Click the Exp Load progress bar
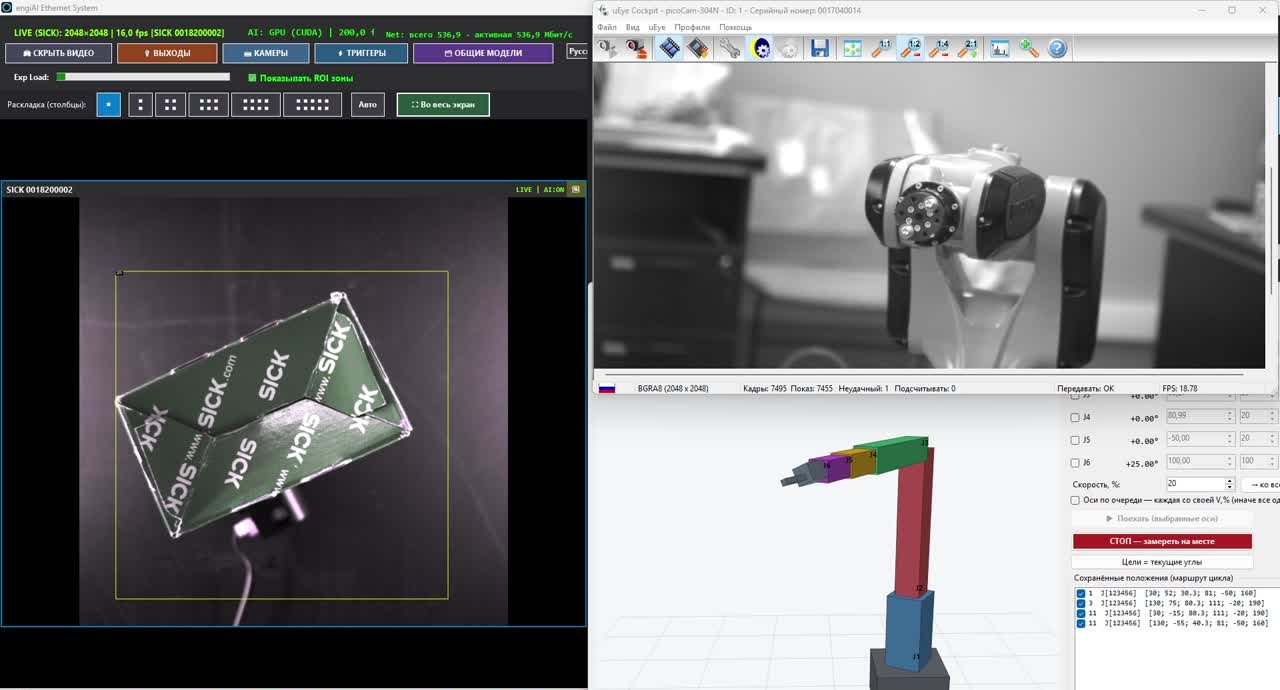This screenshot has width=1280, height=690. click(x=143, y=77)
